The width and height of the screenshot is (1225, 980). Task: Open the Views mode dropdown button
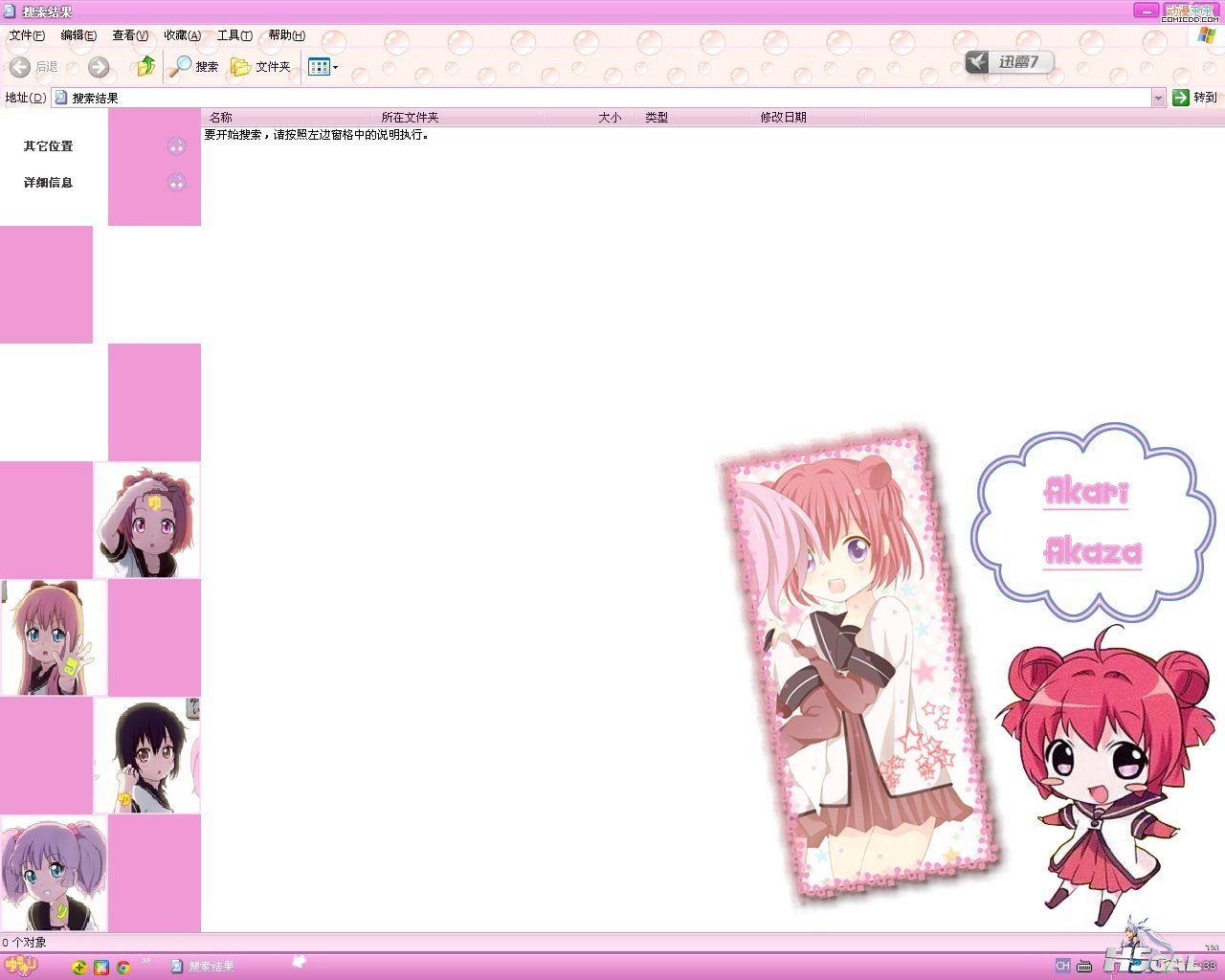(323, 67)
